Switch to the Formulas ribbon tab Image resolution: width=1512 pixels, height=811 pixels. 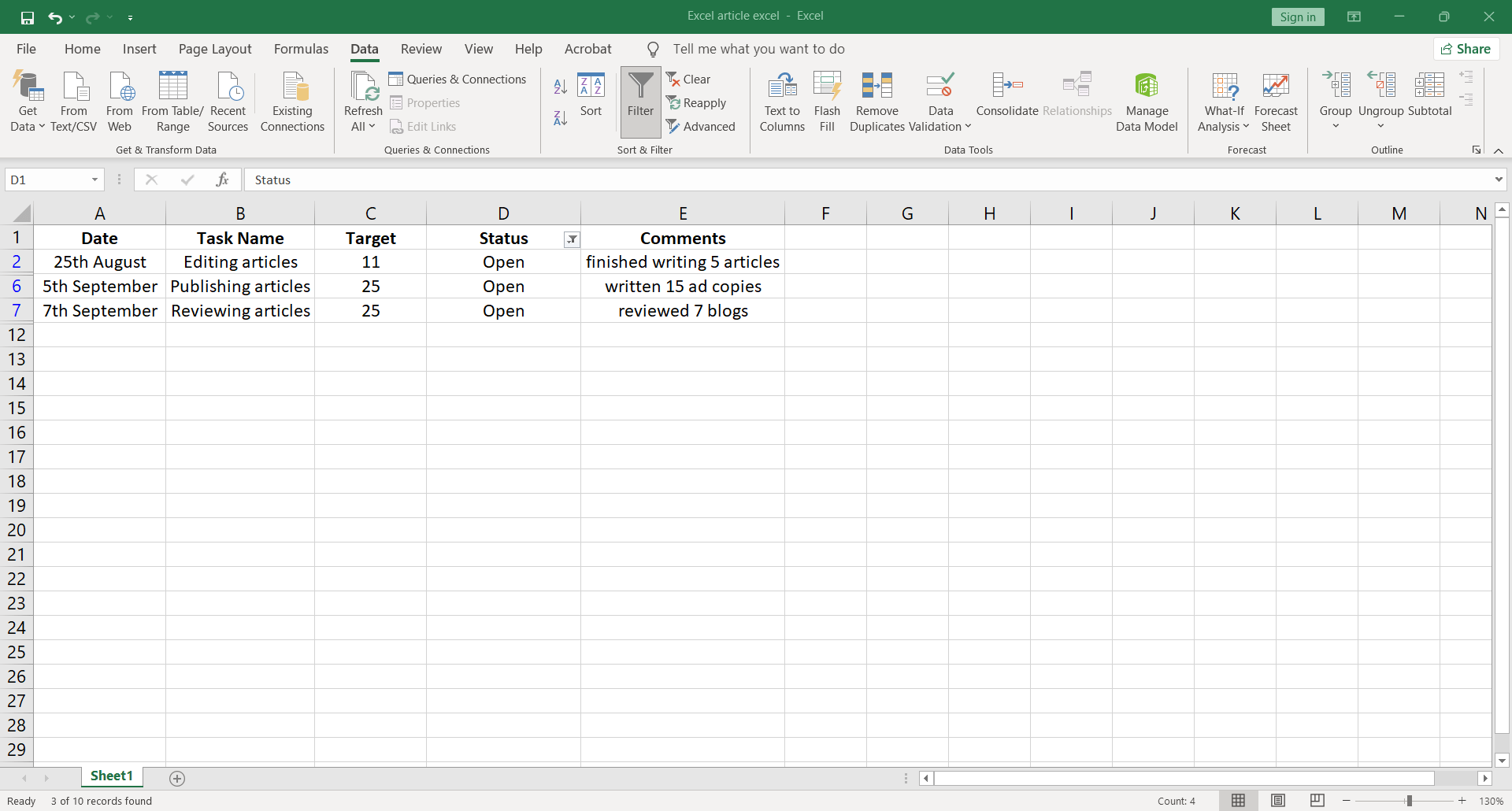click(x=301, y=48)
